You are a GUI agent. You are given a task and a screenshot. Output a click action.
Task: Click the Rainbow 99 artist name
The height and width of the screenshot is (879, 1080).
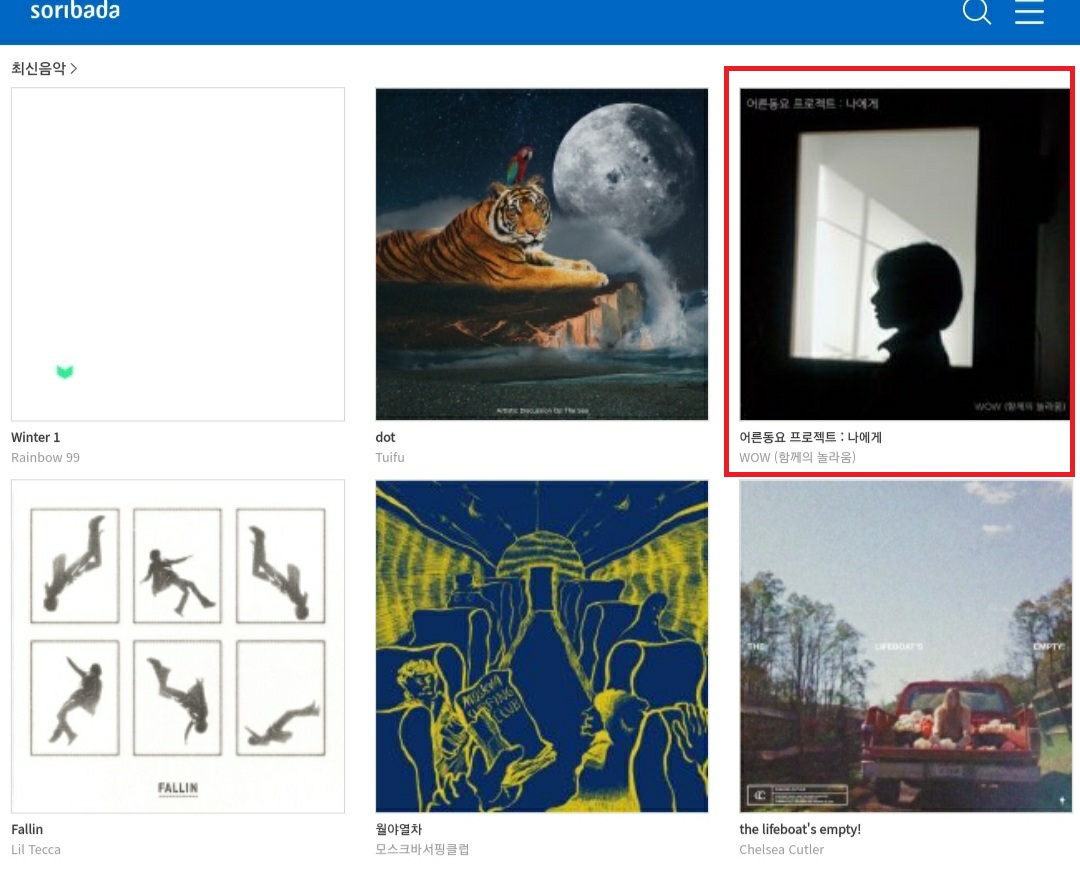[x=45, y=457]
